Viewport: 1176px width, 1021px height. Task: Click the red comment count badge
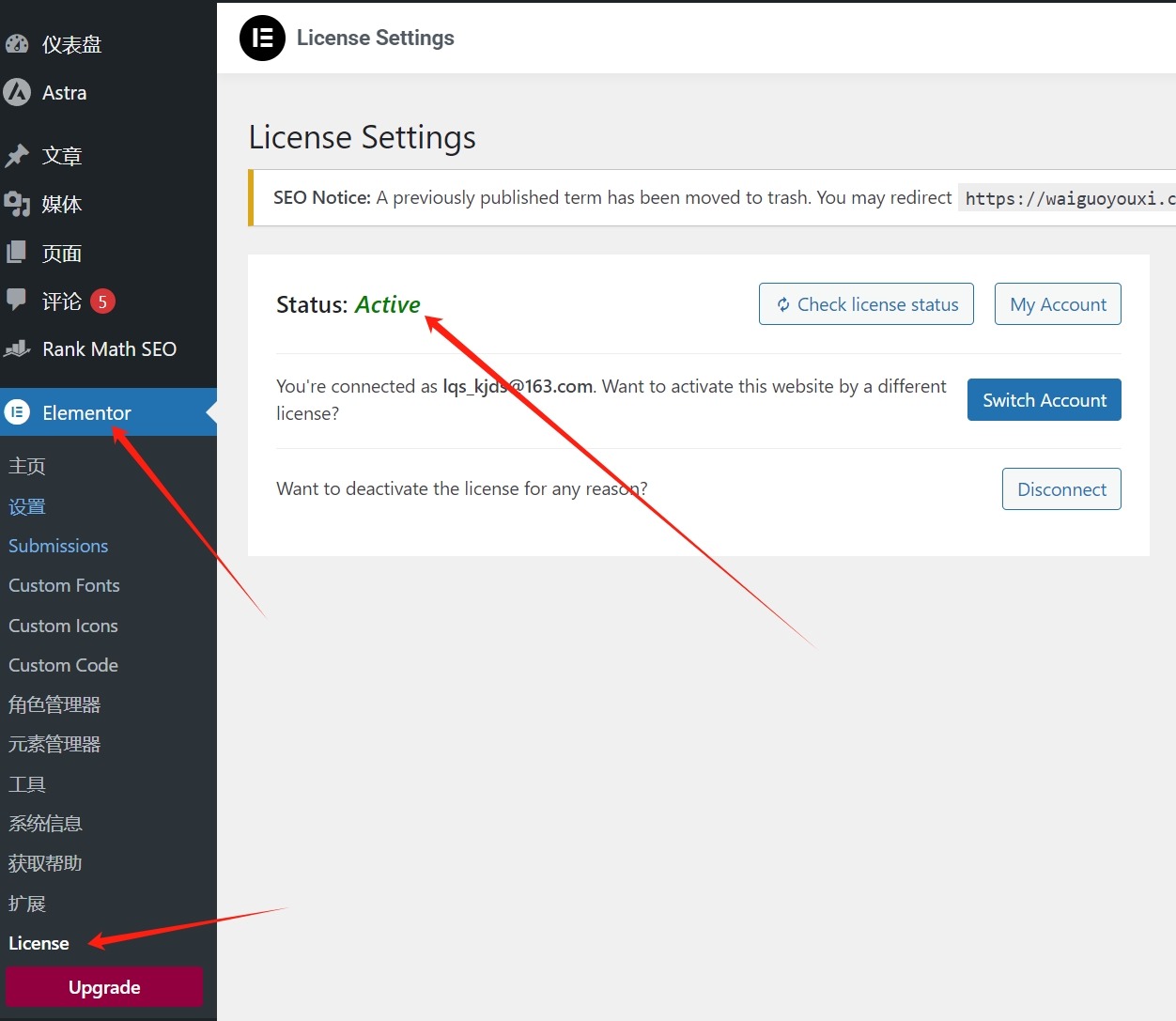pos(102,302)
